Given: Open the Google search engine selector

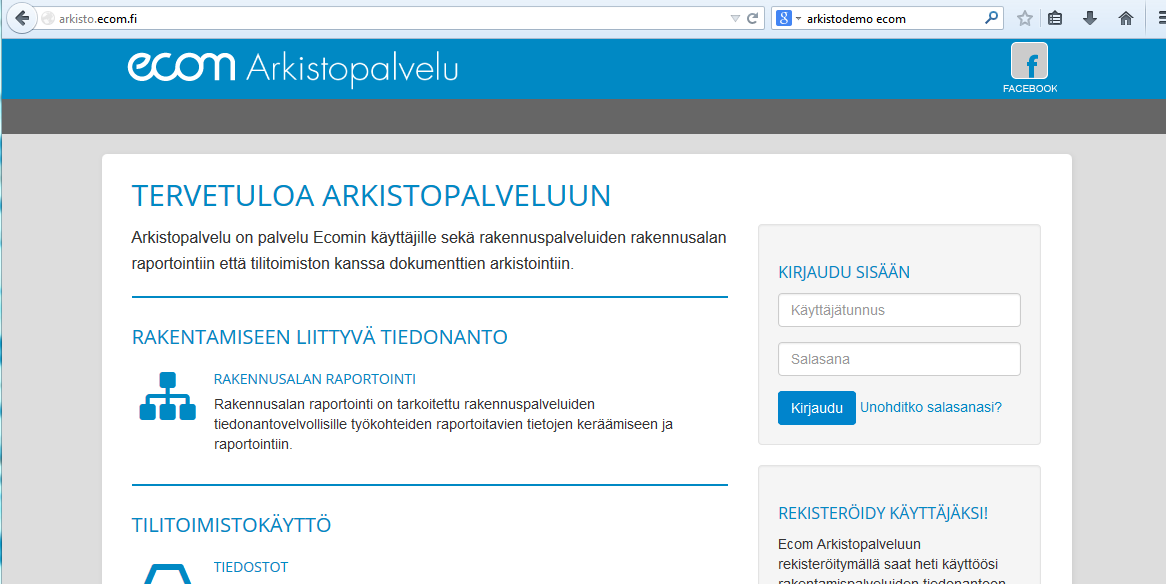Looking at the screenshot, I should tap(788, 19).
